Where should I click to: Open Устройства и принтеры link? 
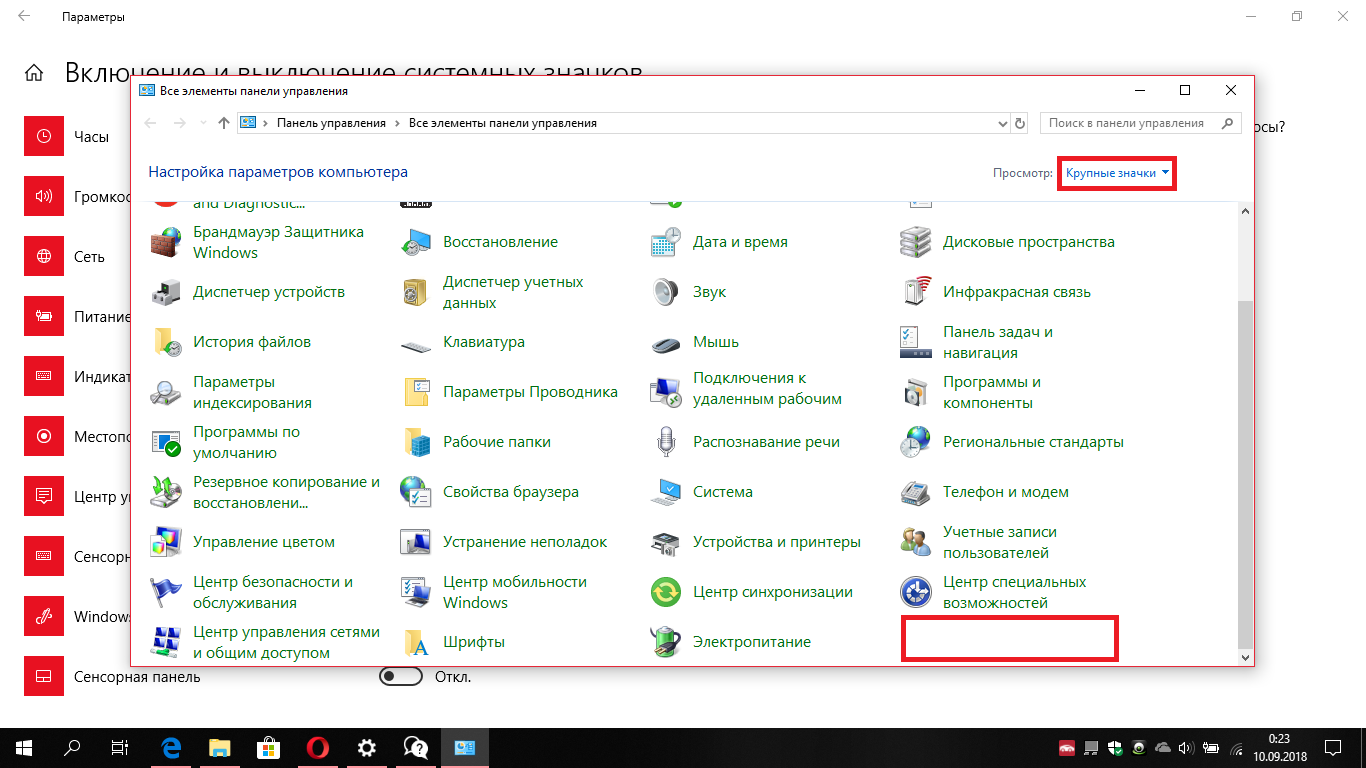[777, 542]
